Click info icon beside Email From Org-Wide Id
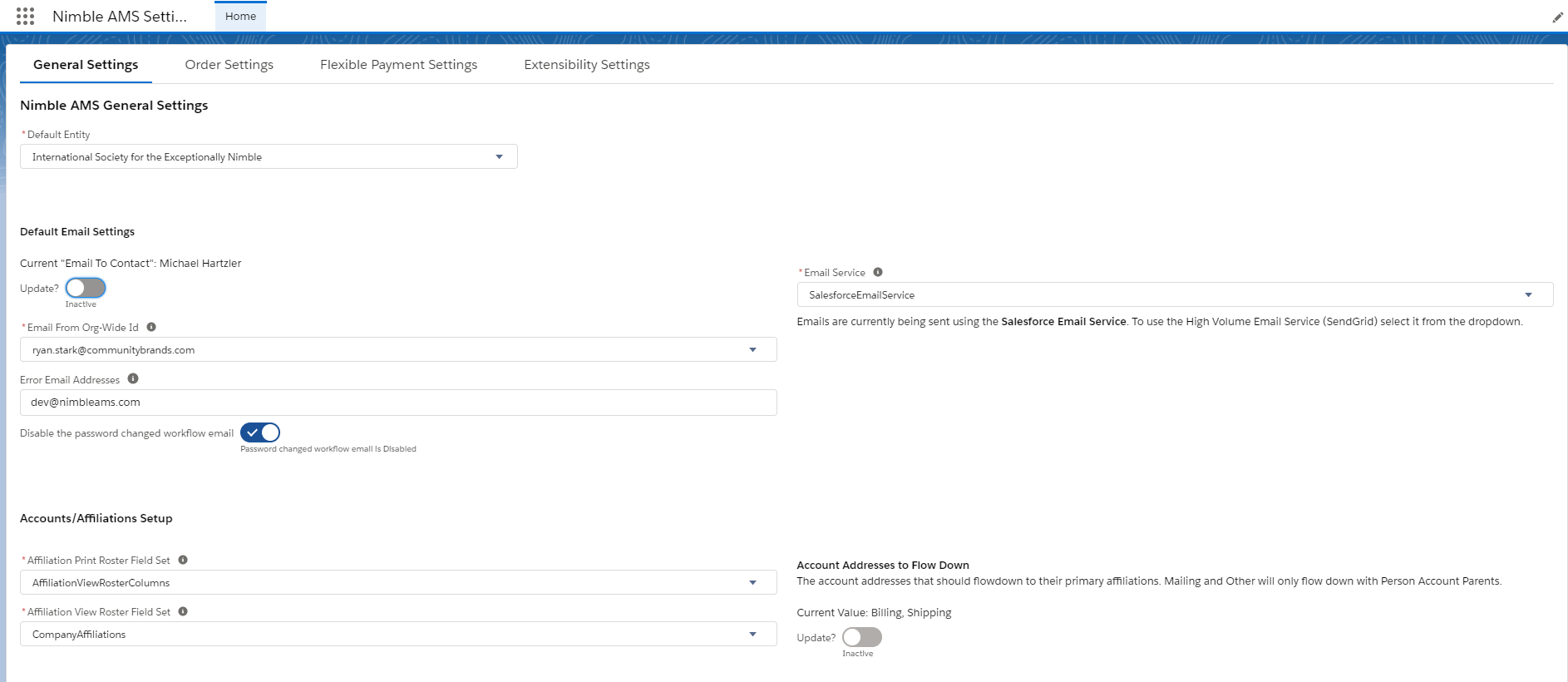This screenshot has height=682, width=1568. (x=151, y=327)
